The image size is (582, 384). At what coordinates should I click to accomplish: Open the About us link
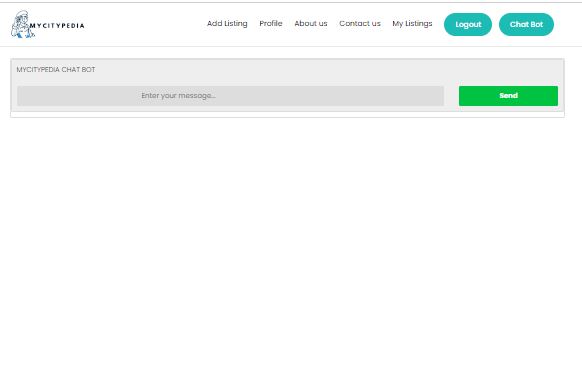311,23
